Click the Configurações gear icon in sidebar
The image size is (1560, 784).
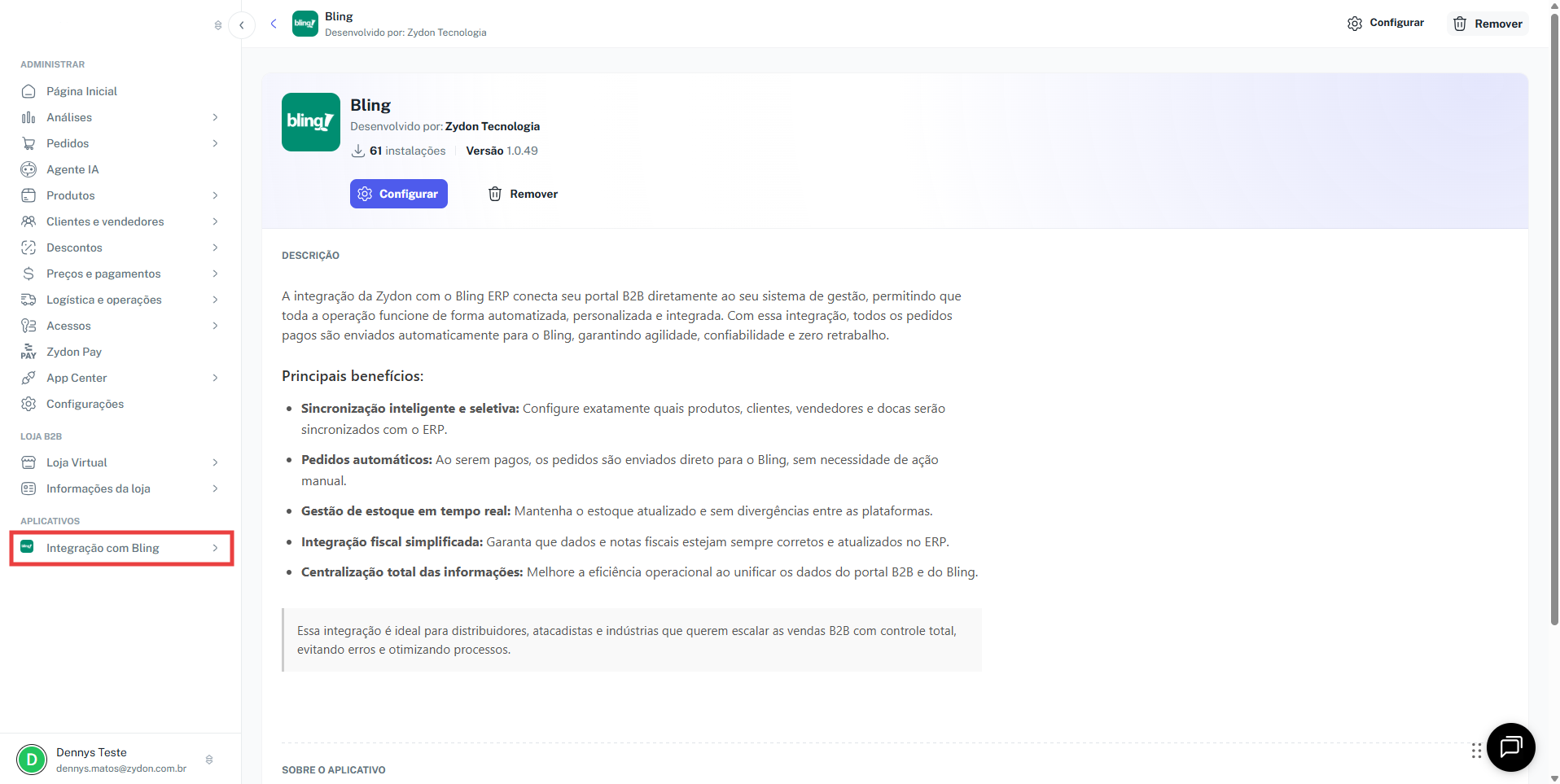pyautogui.click(x=28, y=404)
